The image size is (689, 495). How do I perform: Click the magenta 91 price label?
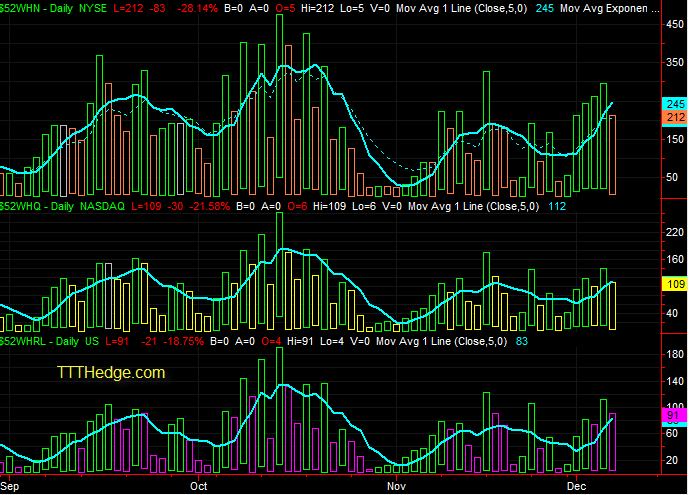coord(674,415)
